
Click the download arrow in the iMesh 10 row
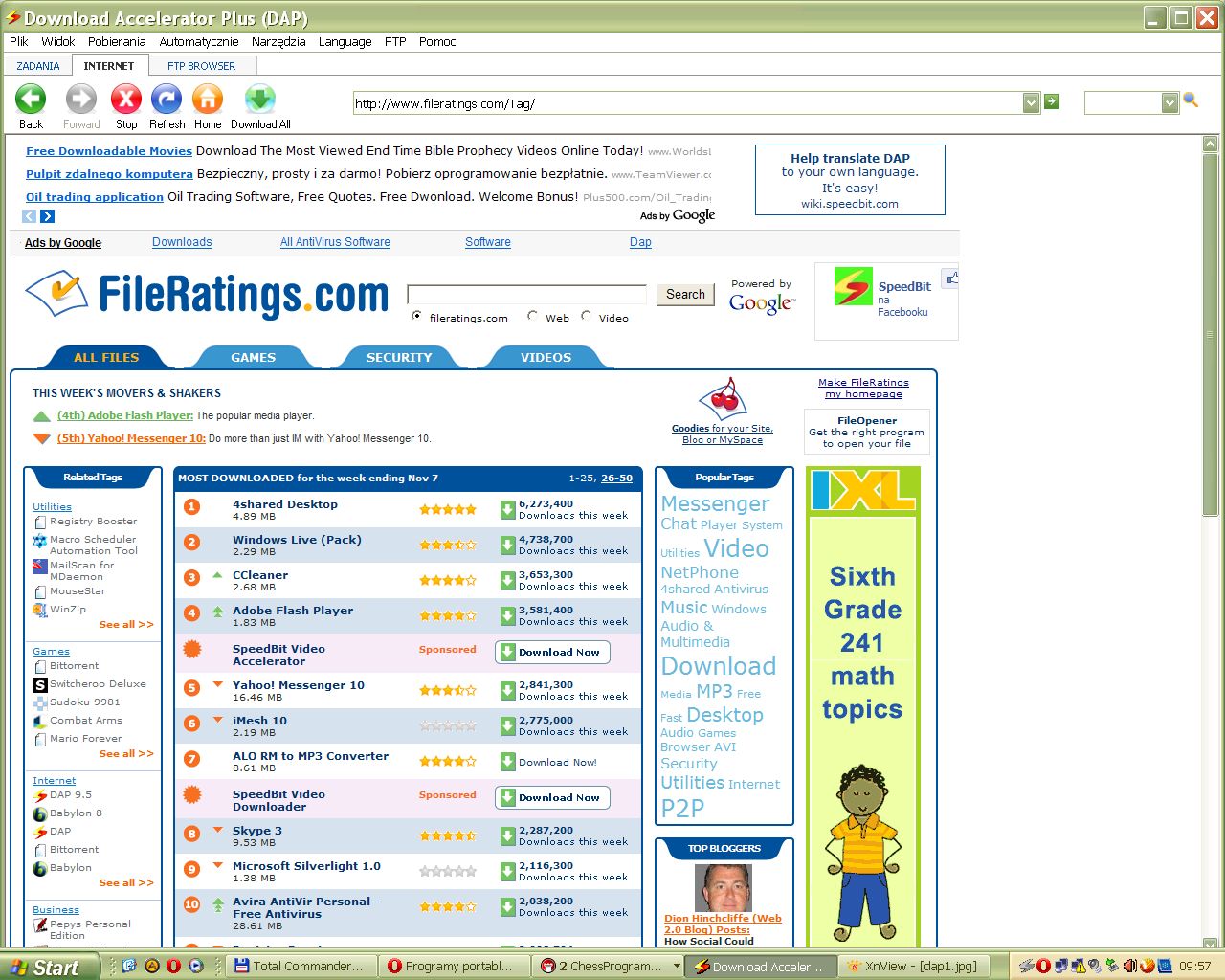point(508,726)
